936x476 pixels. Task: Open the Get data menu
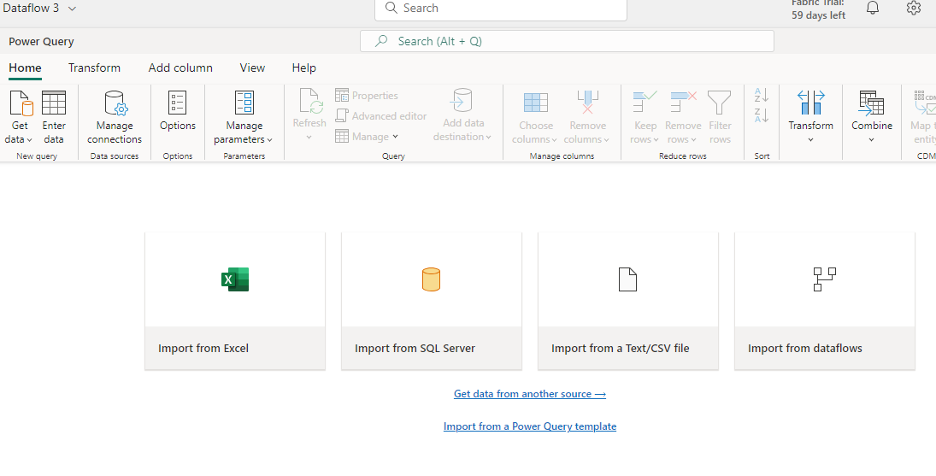(20, 118)
